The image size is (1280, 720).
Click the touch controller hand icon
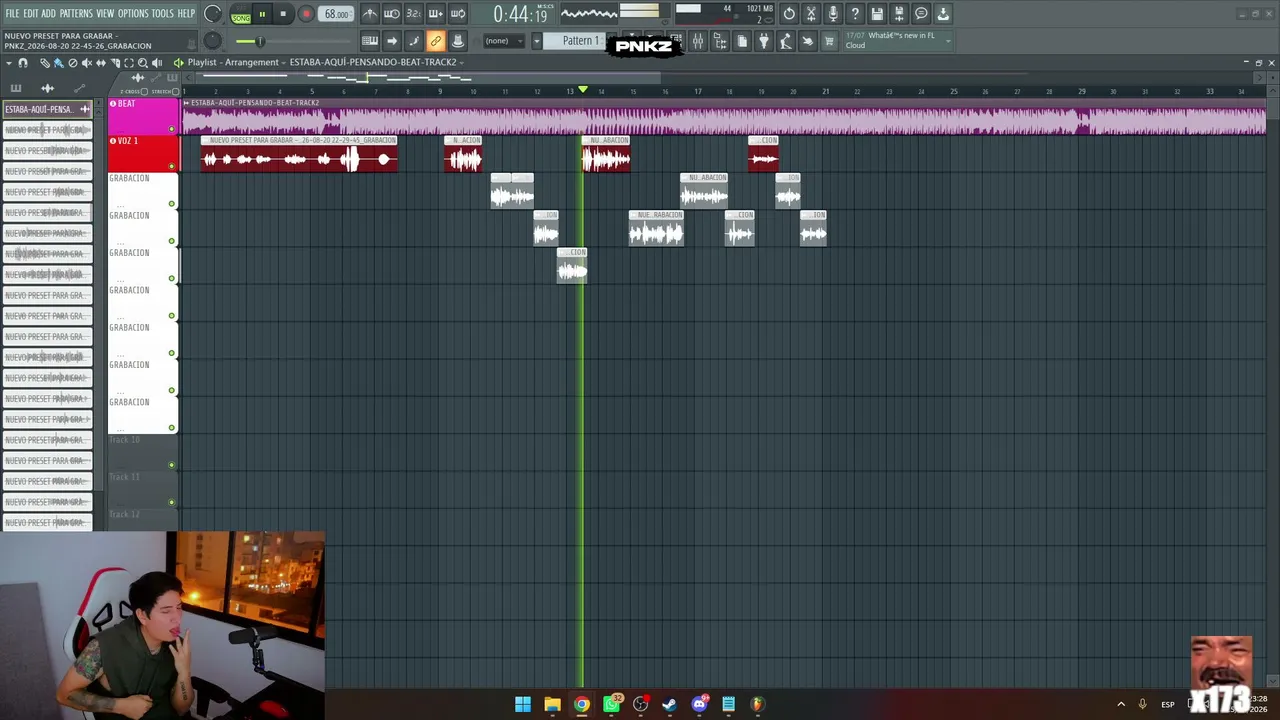tap(808, 41)
